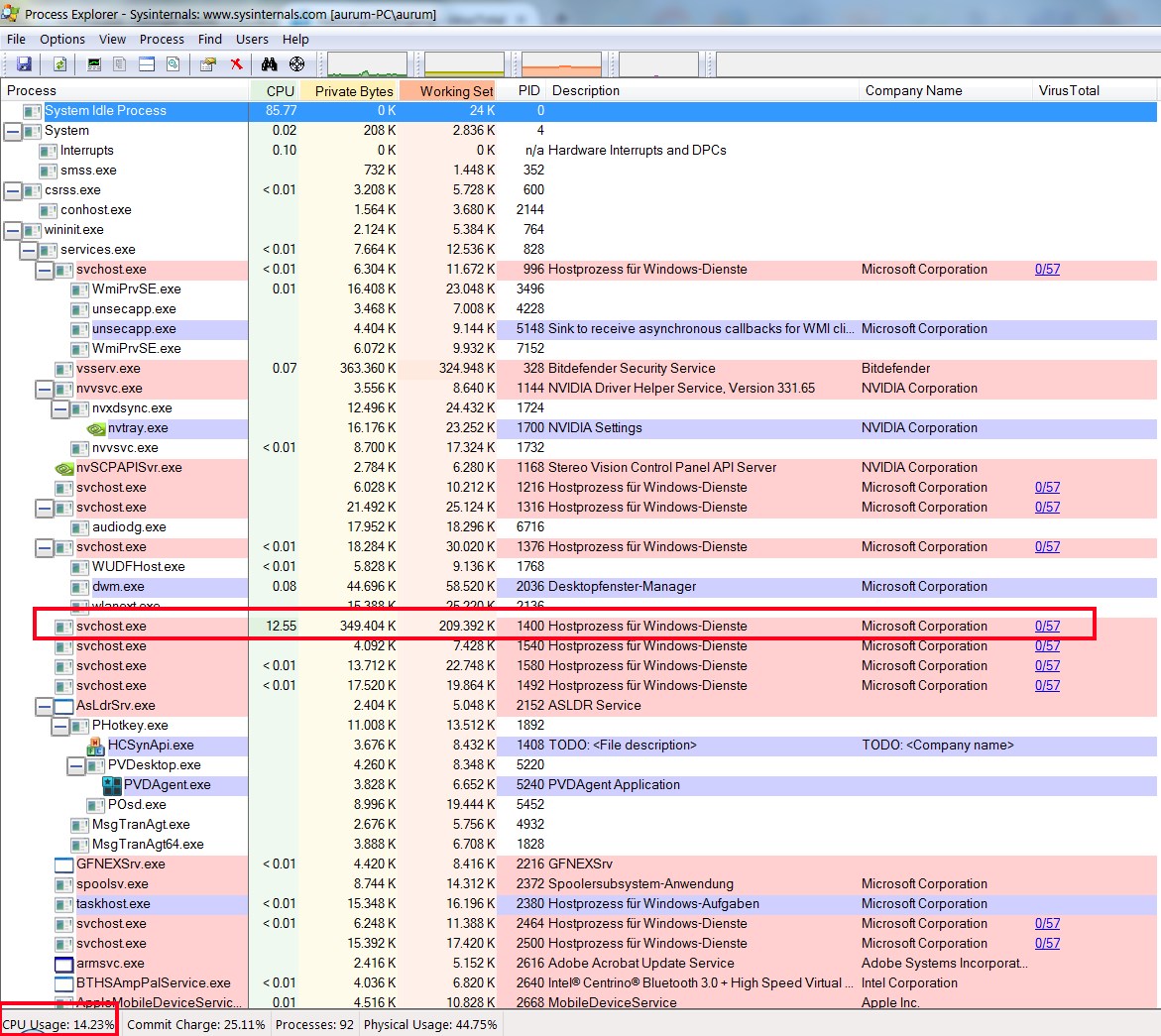Open the View menu
Screen dimensions: 1161x1036
113,40
